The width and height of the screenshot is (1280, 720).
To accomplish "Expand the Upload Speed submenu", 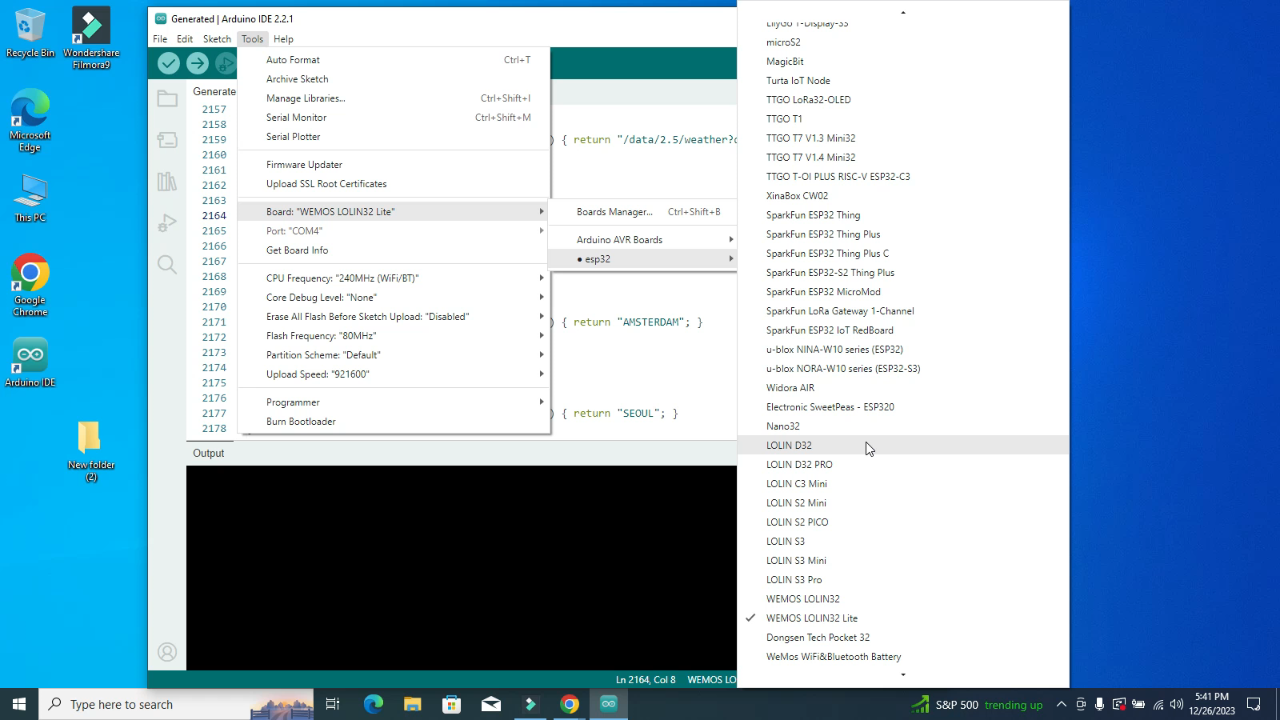I will (394, 374).
